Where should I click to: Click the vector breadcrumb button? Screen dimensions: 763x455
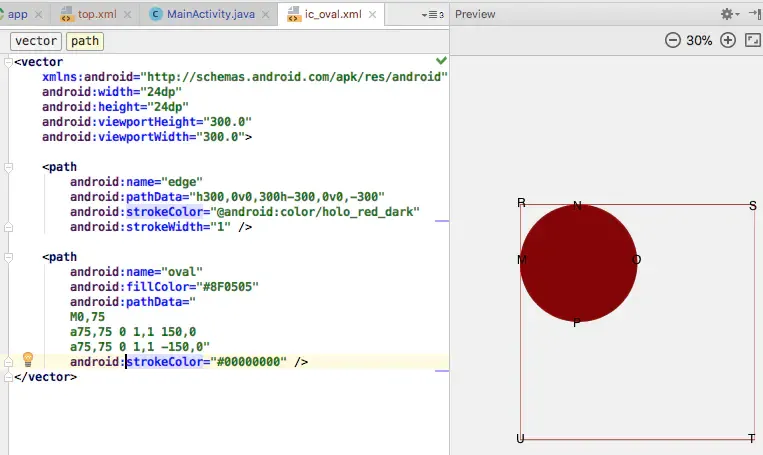(x=36, y=41)
